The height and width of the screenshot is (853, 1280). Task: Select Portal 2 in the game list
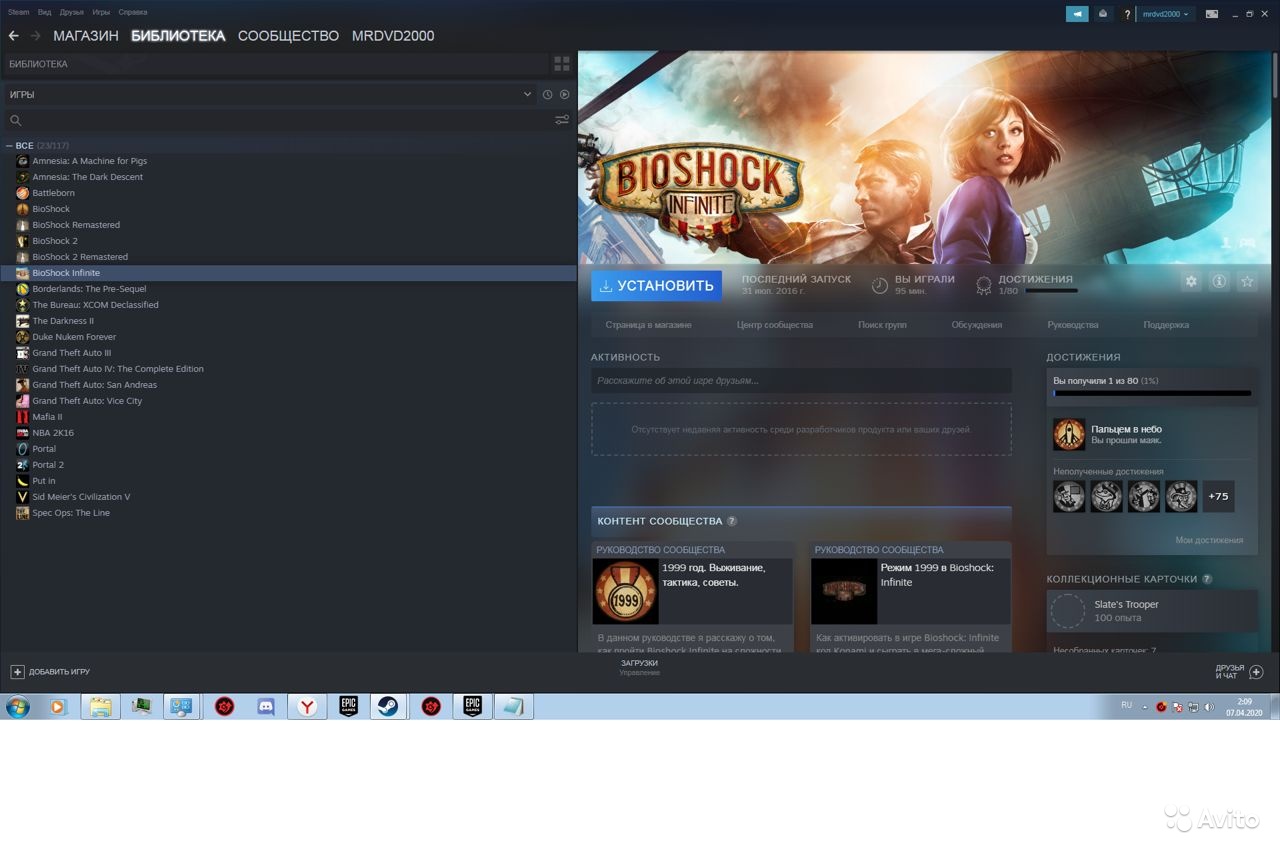tap(48, 465)
